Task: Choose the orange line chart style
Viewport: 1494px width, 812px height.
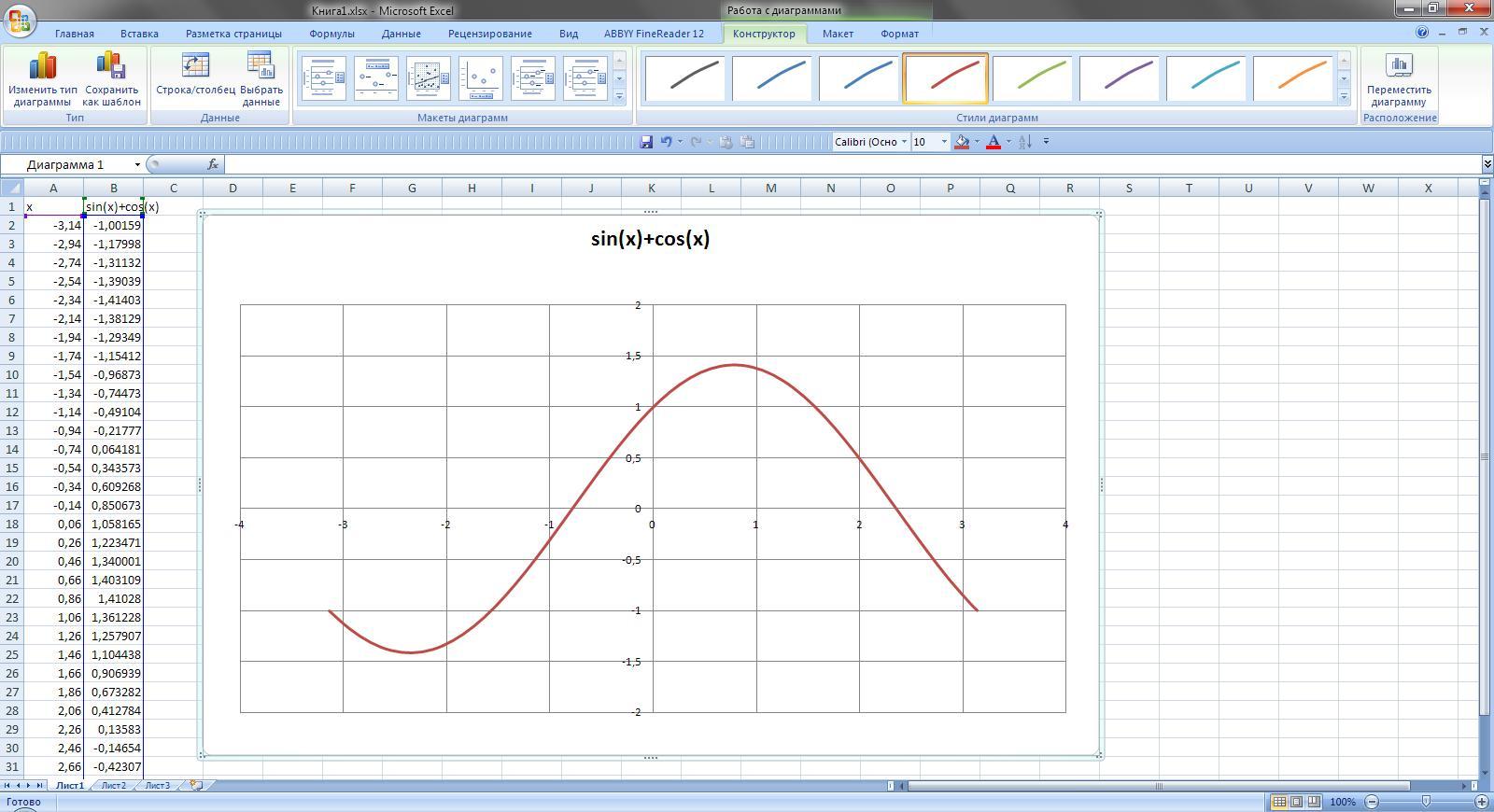Action: [x=1292, y=78]
